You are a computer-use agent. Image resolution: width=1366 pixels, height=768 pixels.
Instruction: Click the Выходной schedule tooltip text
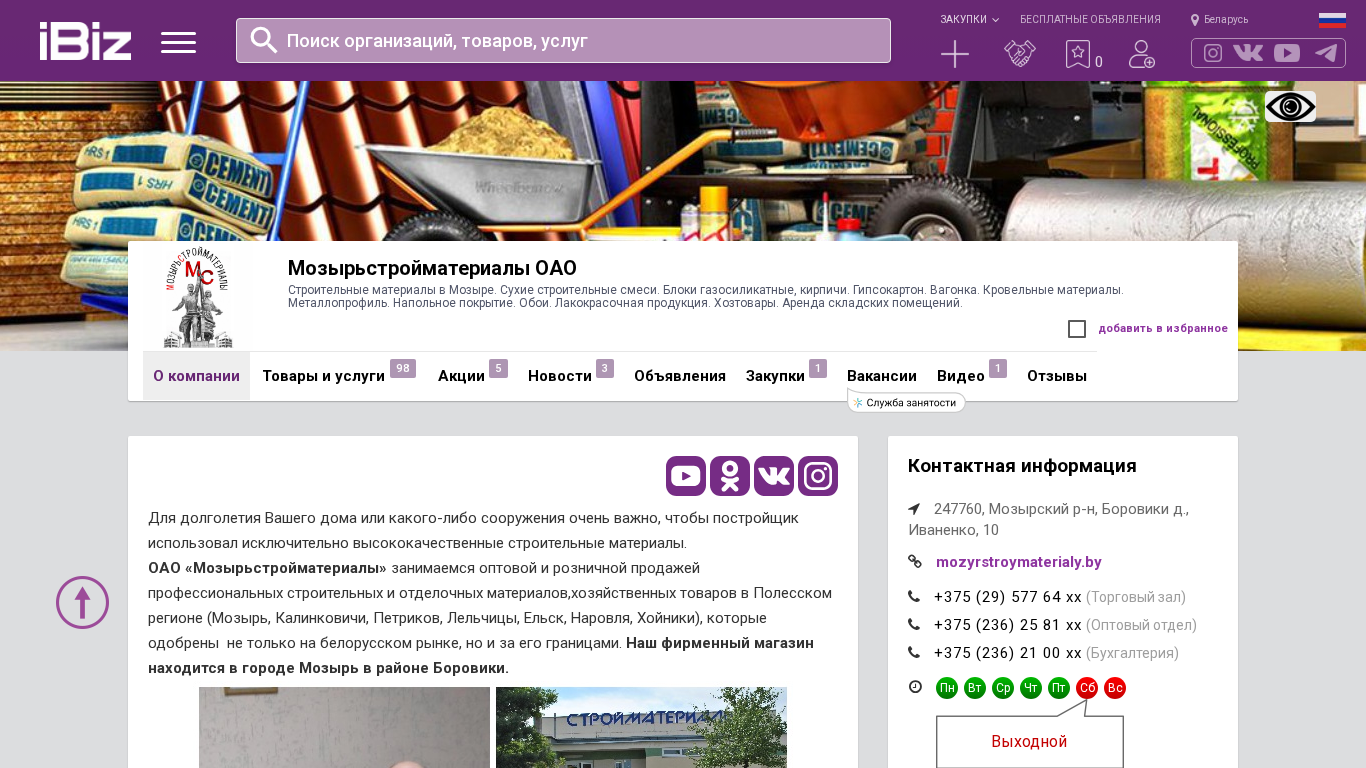click(1029, 742)
